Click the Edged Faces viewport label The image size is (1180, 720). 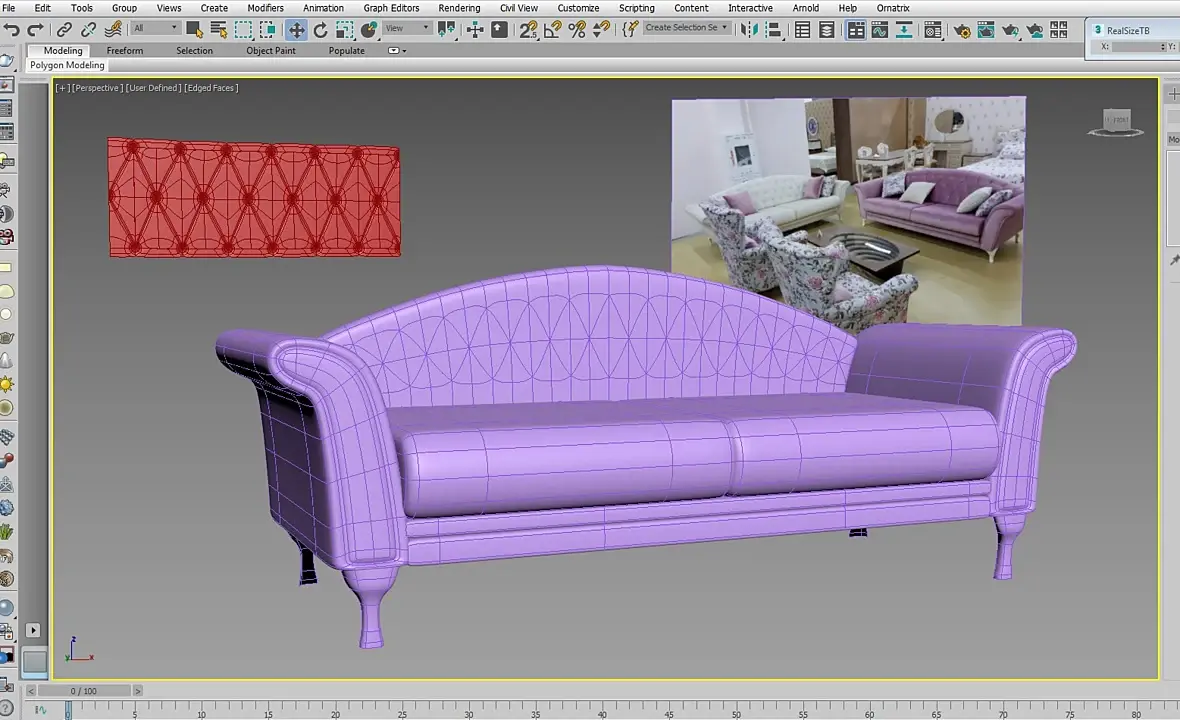click(x=211, y=88)
